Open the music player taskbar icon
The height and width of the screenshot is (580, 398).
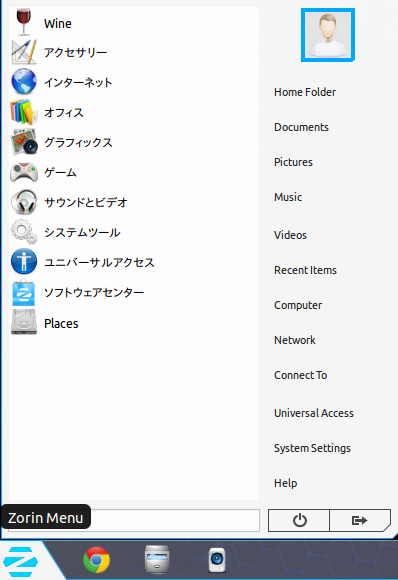tap(217, 560)
